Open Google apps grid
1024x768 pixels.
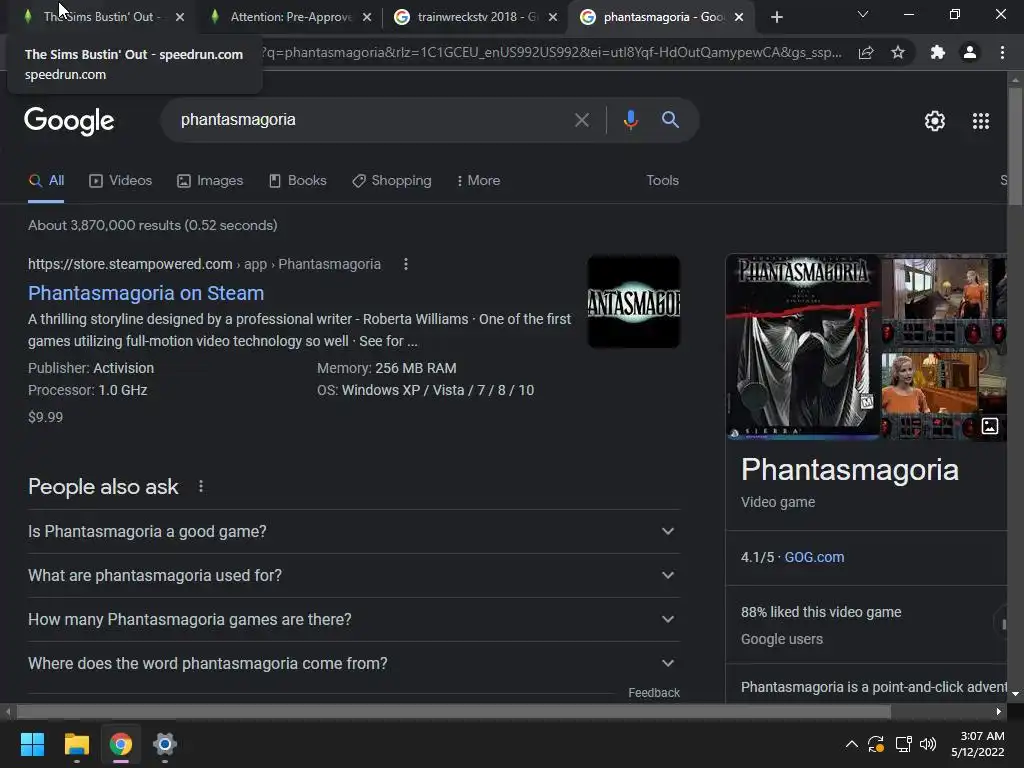coord(980,121)
